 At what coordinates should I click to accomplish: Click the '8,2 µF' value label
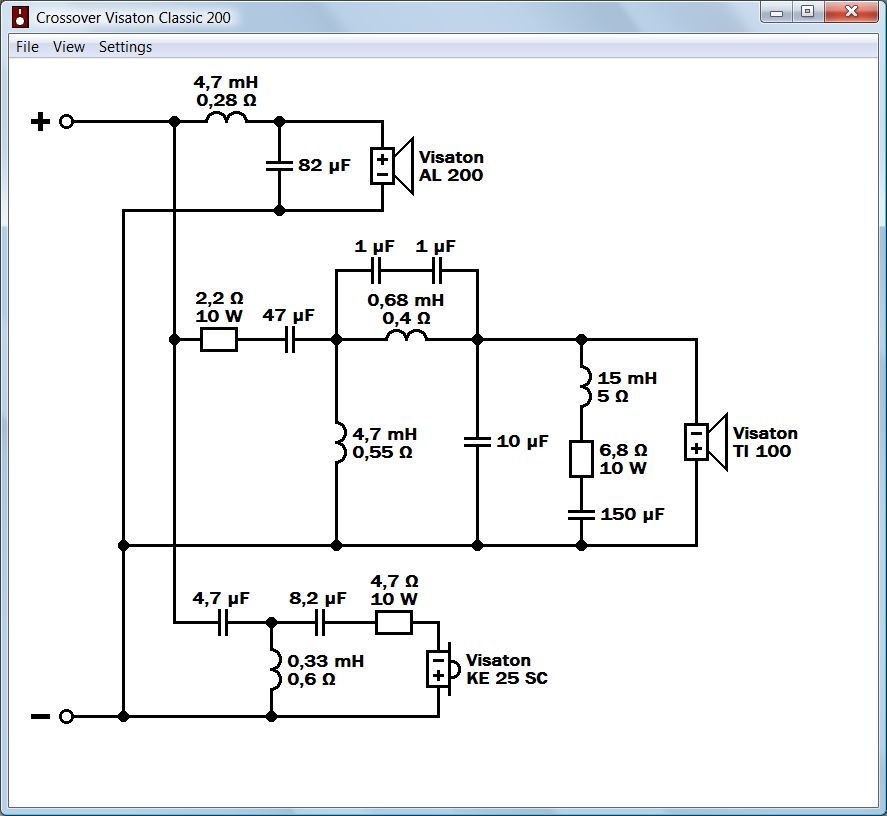click(x=318, y=599)
